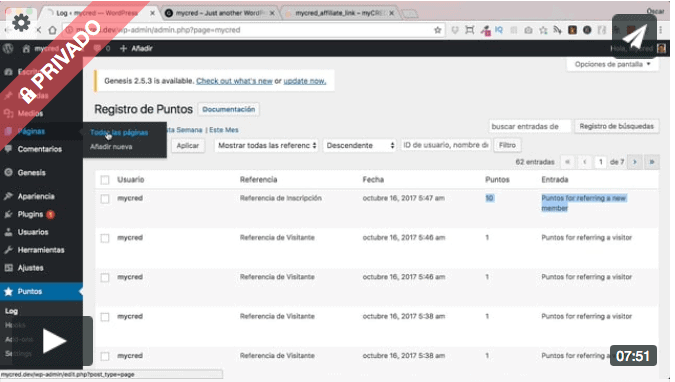The width and height of the screenshot is (675, 382).
Task: Select the Puntos star menu item
Action: click(41, 292)
